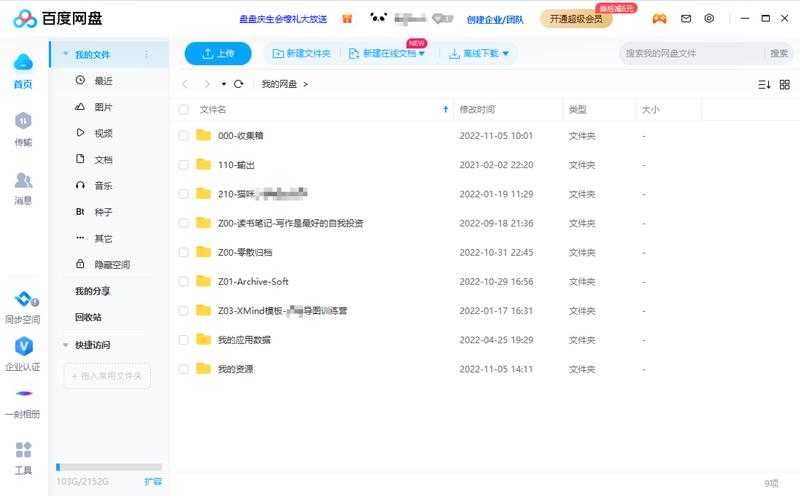
Task: Open the sort order icon
Action: tap(764, 84)
